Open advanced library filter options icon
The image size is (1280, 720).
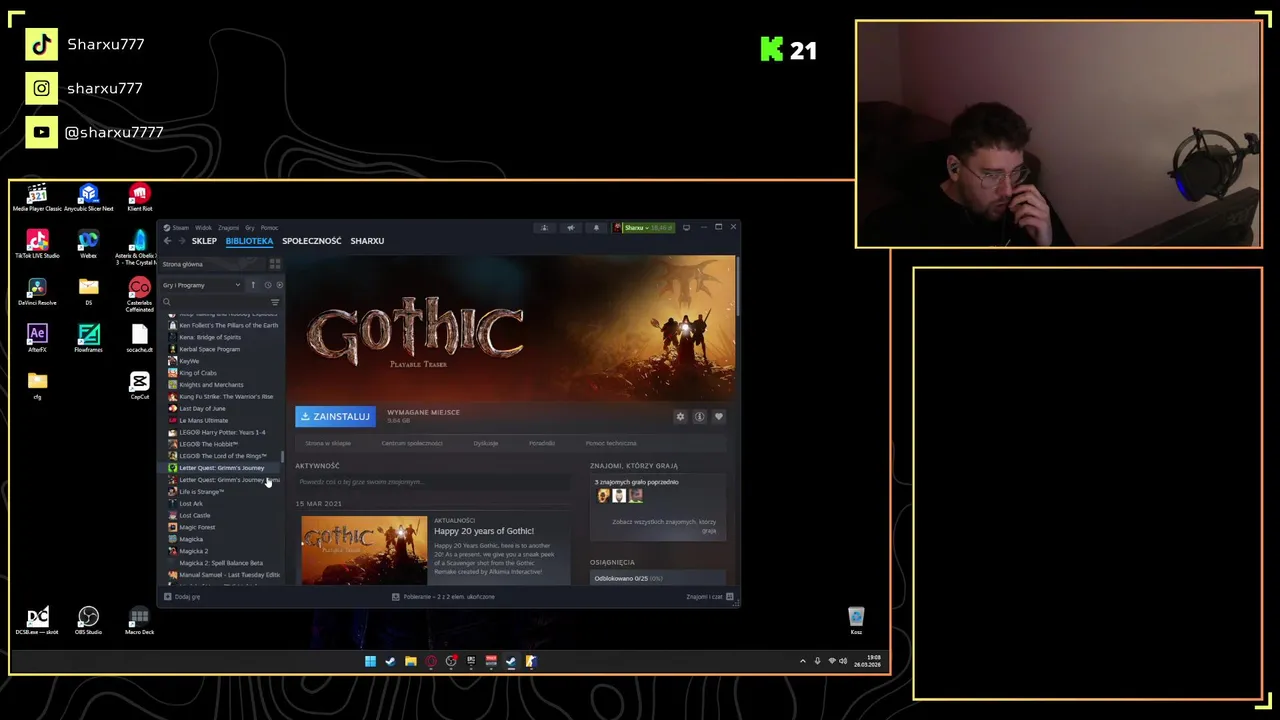(x=275, y=302)
